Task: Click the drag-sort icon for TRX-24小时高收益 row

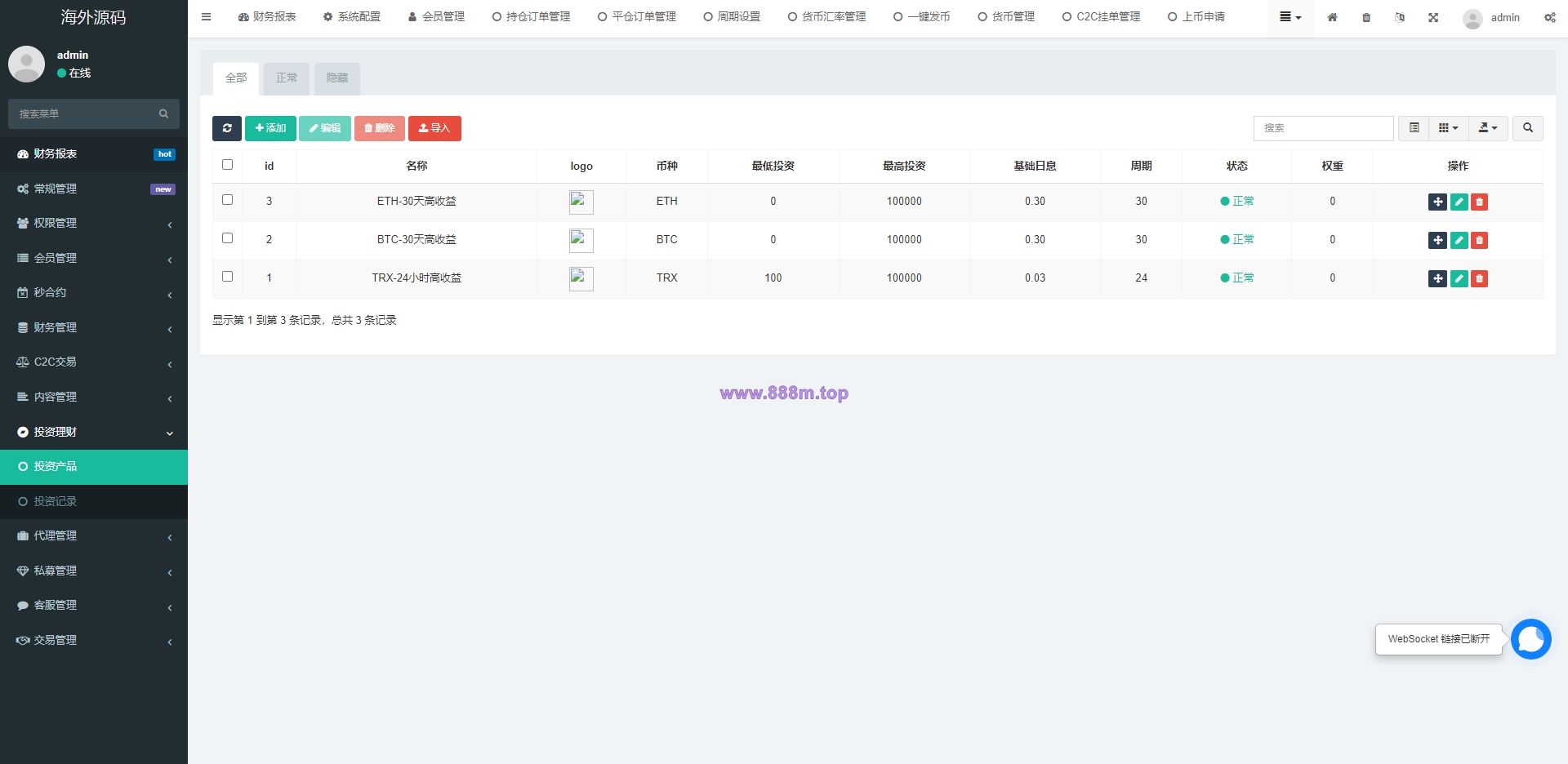Action: (1438, 278)
